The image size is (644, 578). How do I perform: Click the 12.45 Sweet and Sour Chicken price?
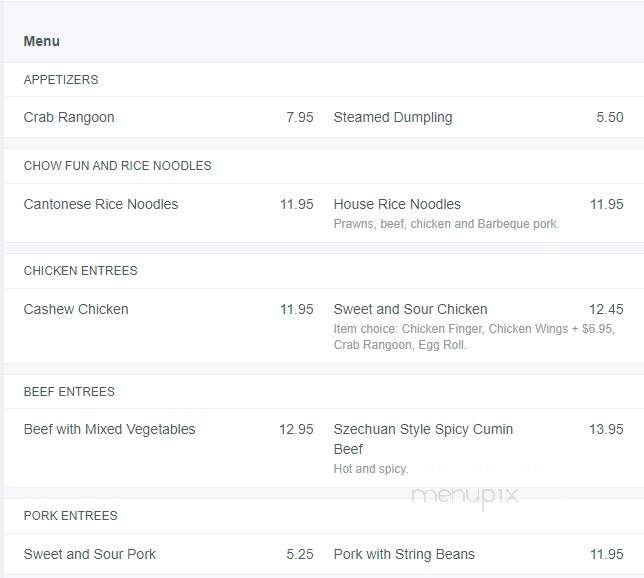point(605,309)
